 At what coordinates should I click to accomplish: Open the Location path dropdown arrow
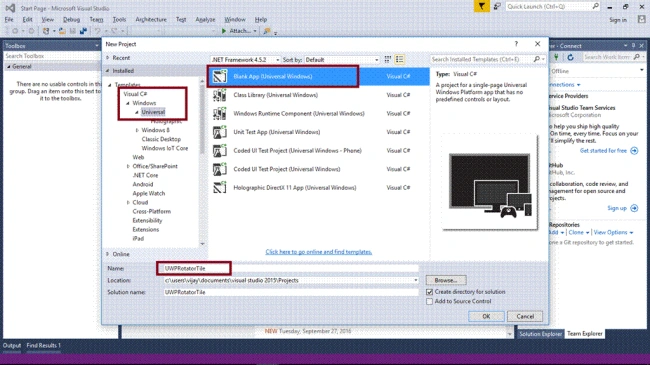click(415, 280)
